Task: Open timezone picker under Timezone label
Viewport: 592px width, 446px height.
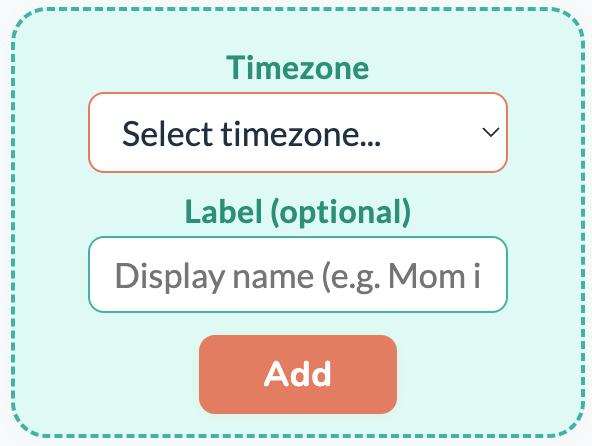Action: [x=298, y=133]
